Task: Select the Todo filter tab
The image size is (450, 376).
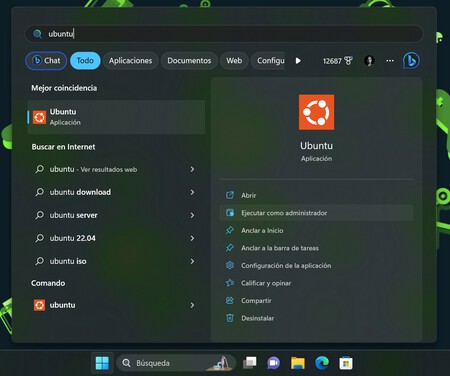Action: pos(85,61)
